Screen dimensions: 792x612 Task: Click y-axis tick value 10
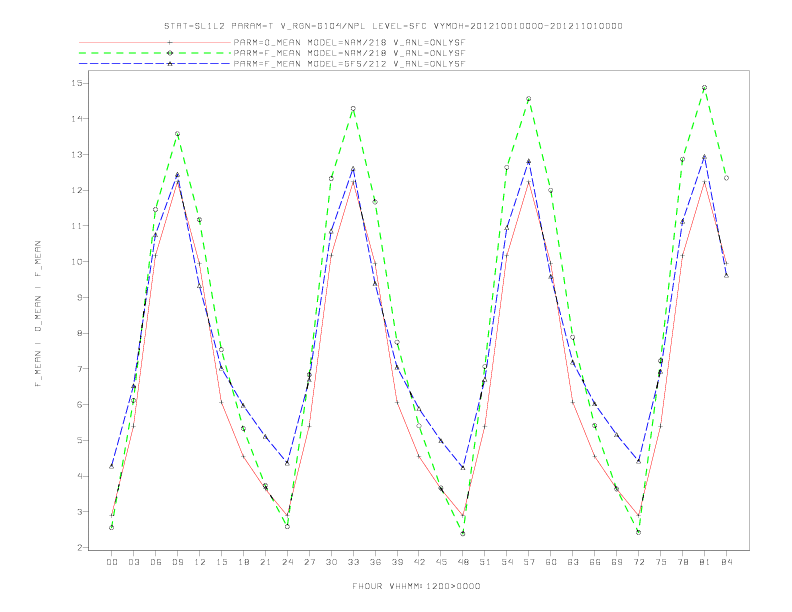click(x=76, y=262)
